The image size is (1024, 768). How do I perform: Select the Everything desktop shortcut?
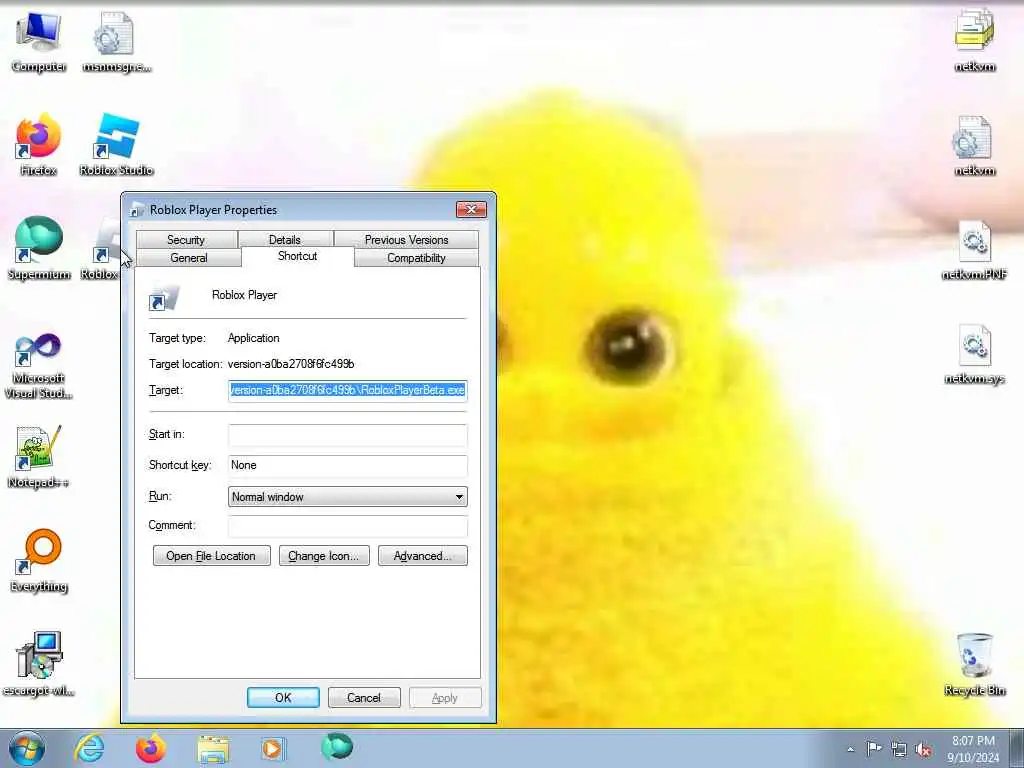click(x=39, y=560)
